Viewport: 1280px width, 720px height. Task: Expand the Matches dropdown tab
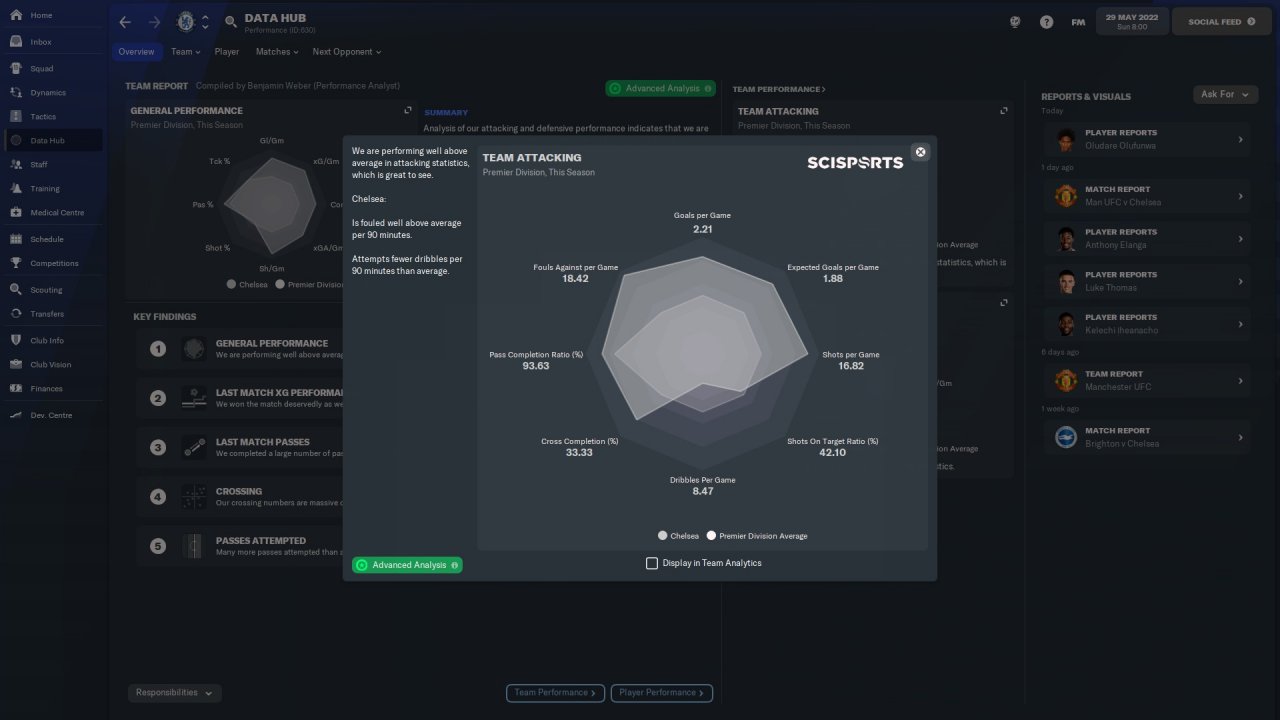click(277, 52)
